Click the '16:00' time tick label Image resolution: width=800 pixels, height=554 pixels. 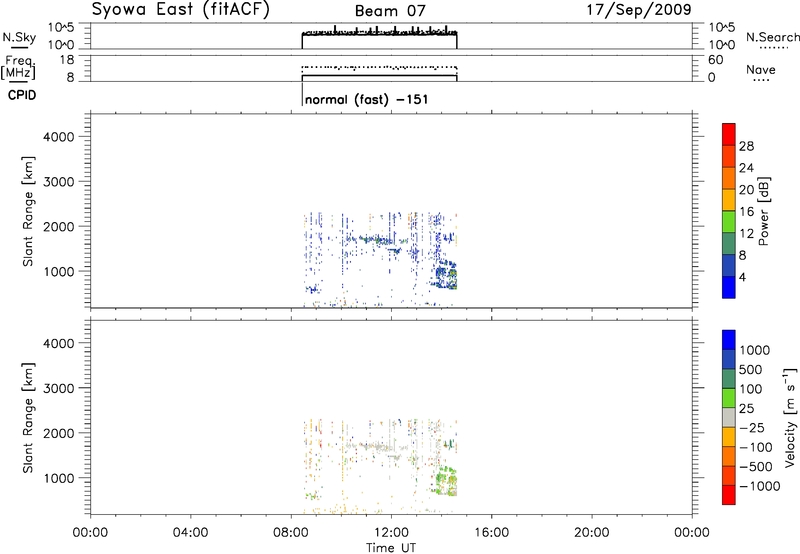(491, 533)
